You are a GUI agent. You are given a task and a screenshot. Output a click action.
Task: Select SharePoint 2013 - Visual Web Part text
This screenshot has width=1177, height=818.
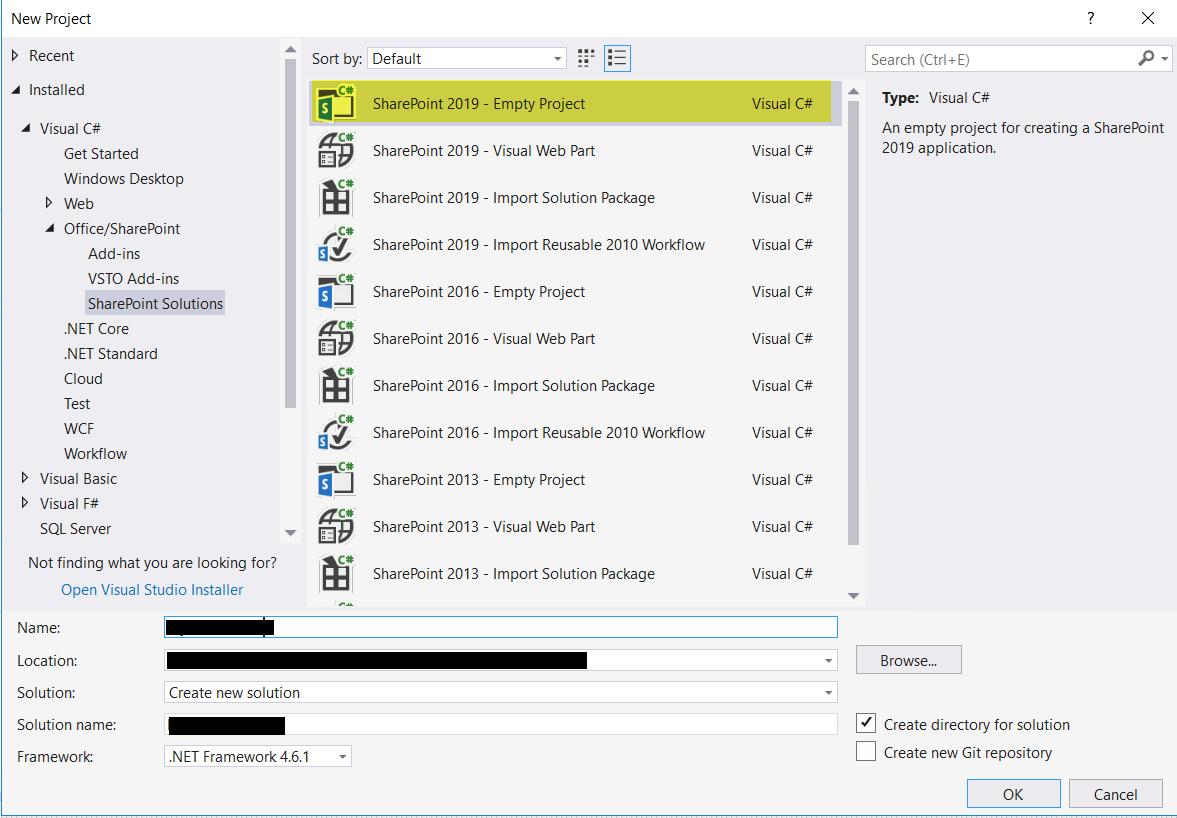tap(484, 527)
